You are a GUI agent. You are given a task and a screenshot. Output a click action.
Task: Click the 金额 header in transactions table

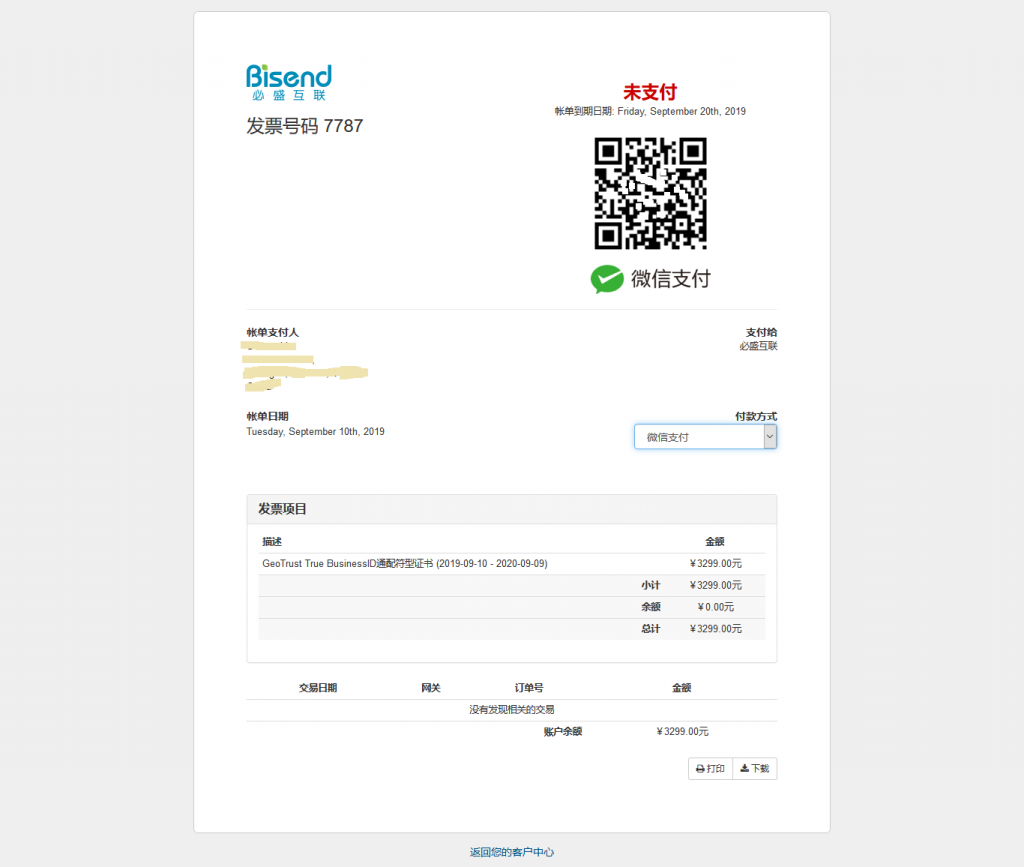coord(682,687)
